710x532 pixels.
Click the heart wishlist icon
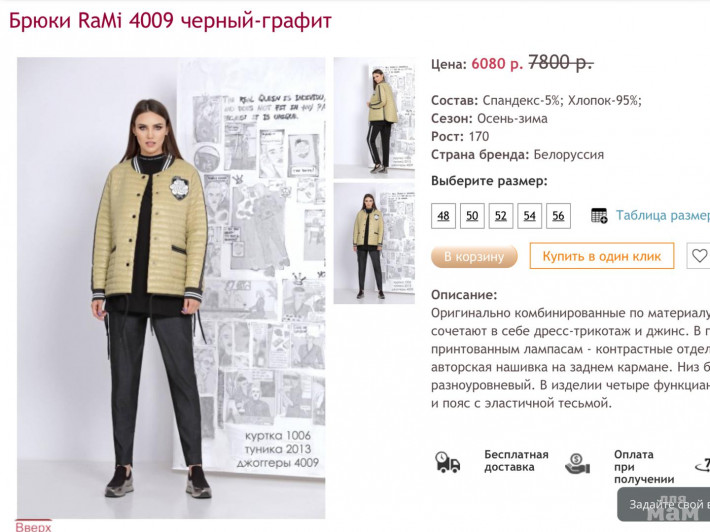click(699, 256)
